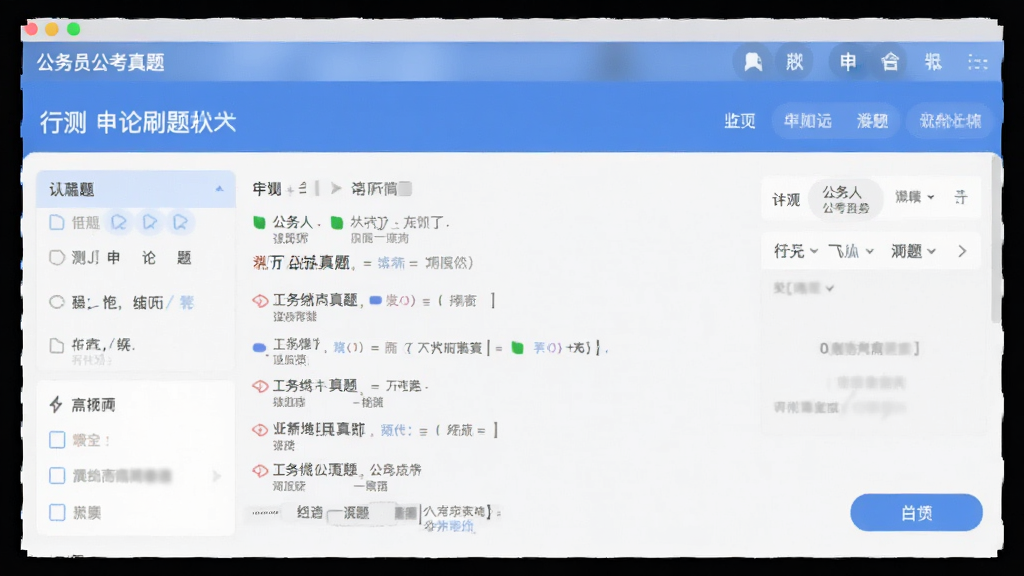Click the vertical scrollbar at the right edge
The height and width of the screenshot is (576, 1024).
click(x=996, y=238)
